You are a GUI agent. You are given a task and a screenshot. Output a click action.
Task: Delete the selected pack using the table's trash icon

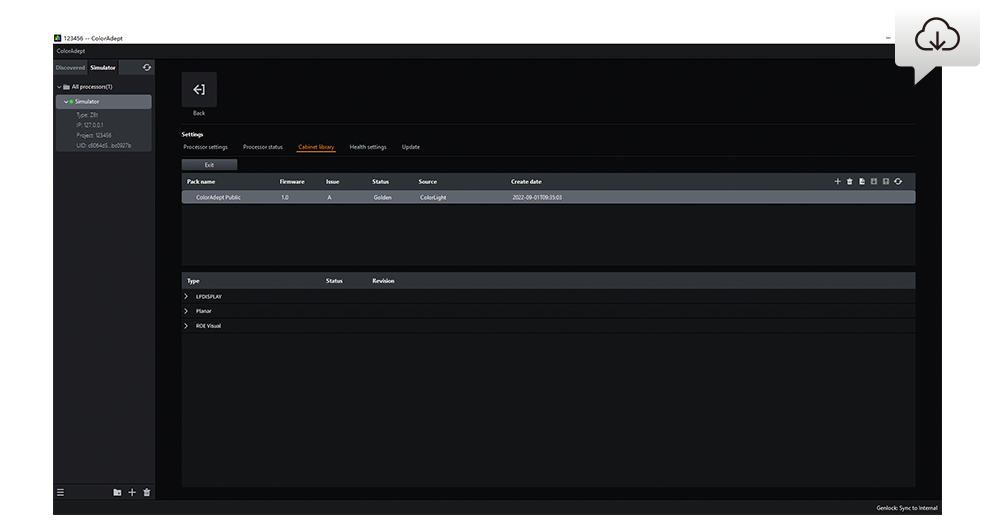click(849, 182)
